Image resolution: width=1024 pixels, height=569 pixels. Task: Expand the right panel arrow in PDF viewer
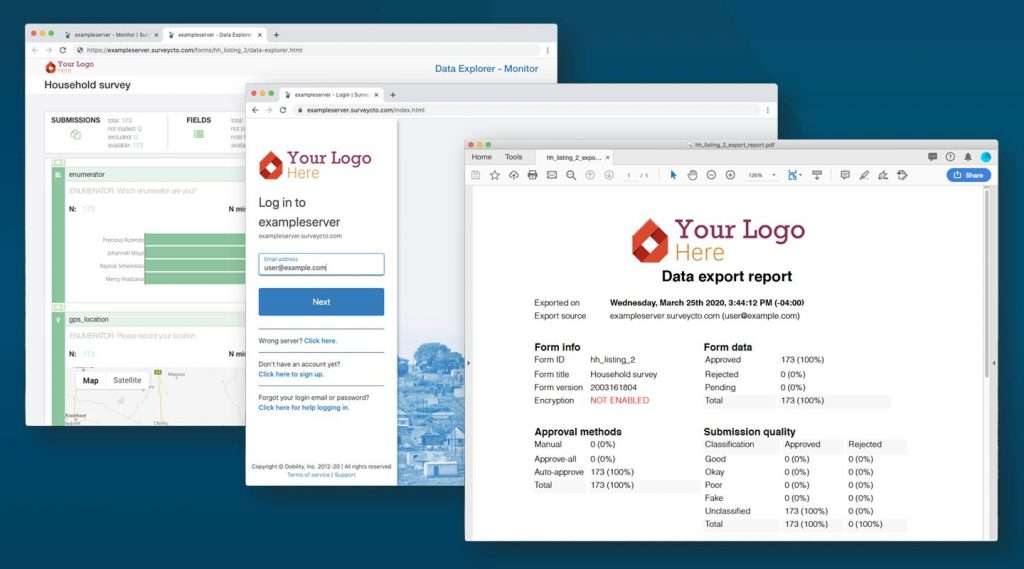tap(993, 363)
